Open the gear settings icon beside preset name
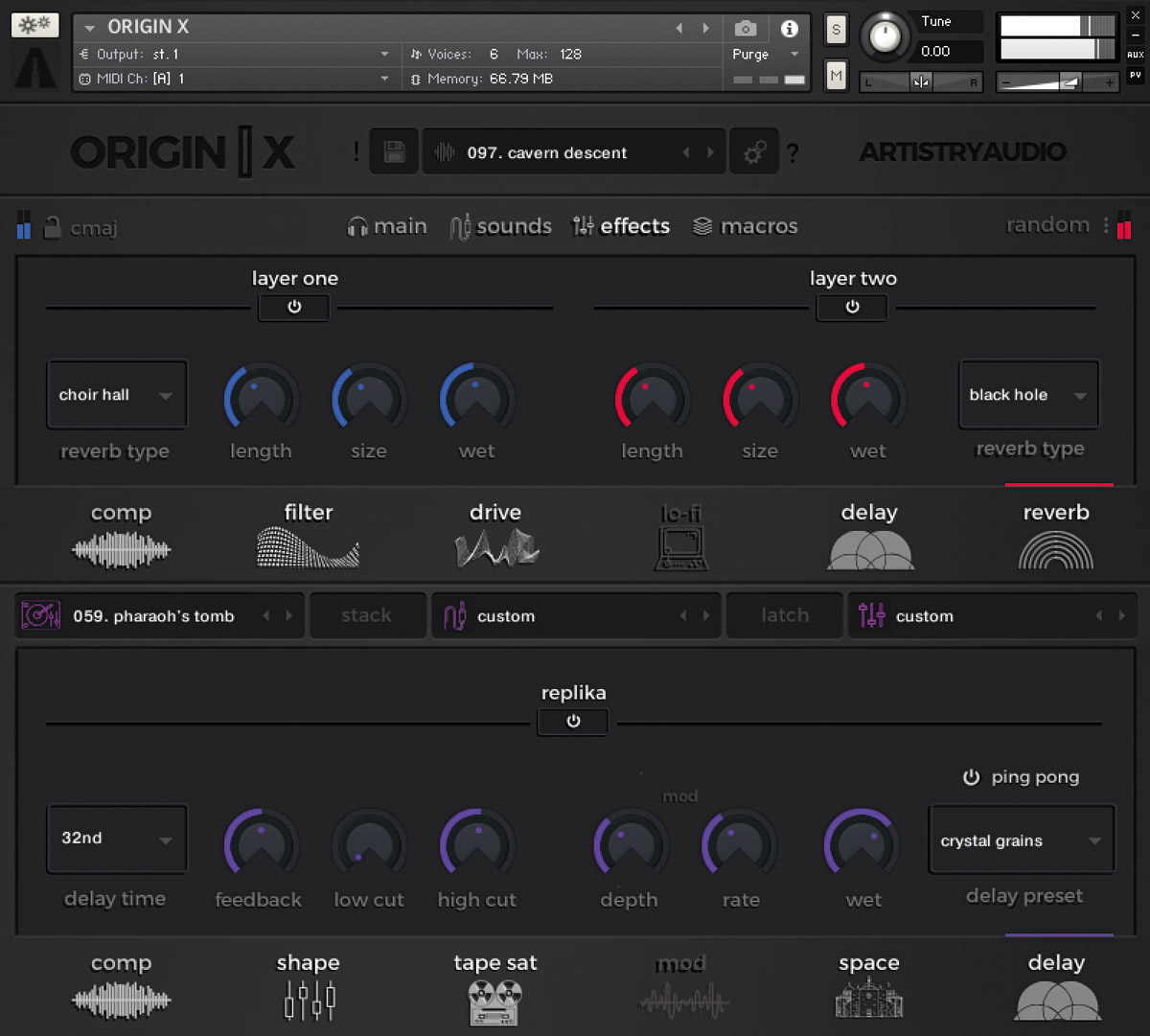 tap(754, 152)
